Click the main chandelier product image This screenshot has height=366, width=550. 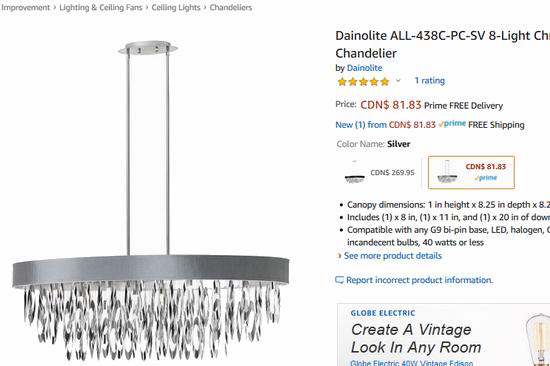(151, 200)
